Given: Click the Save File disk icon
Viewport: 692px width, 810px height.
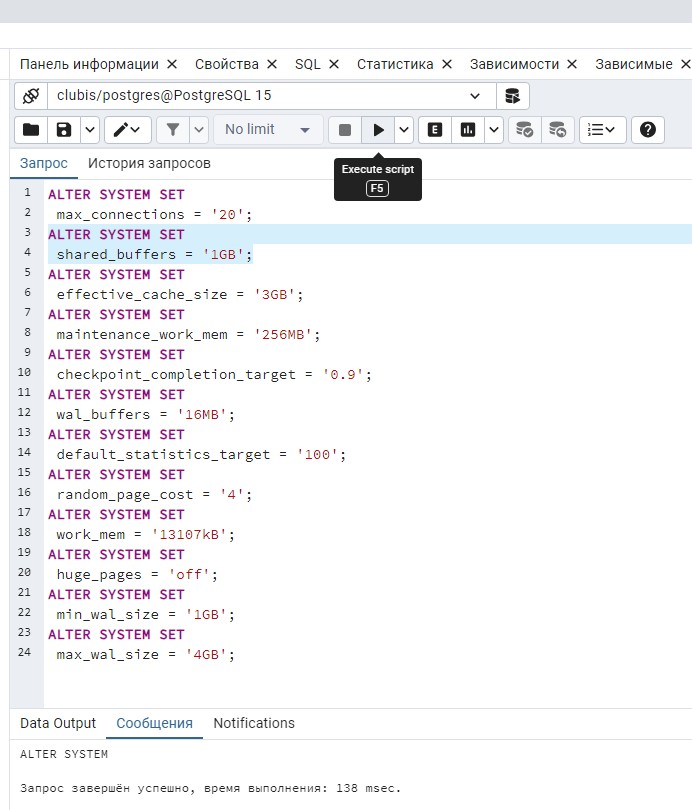Looking at the screenshot, I should 64,130.
